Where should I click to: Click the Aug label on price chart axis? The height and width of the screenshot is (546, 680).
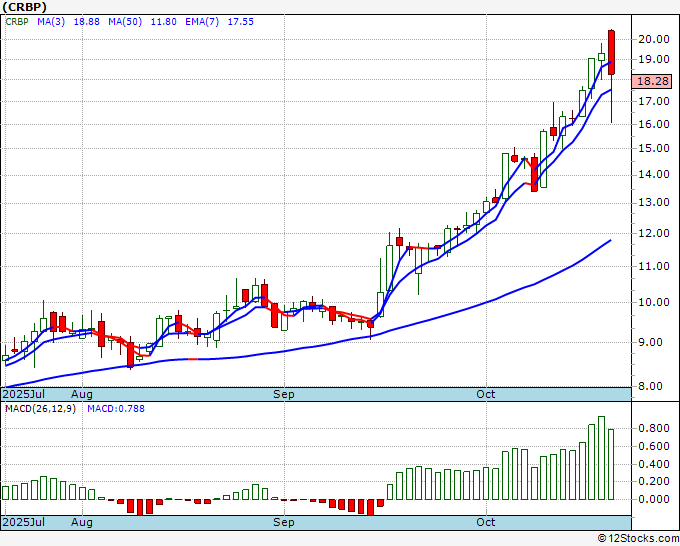click(82, 394)
